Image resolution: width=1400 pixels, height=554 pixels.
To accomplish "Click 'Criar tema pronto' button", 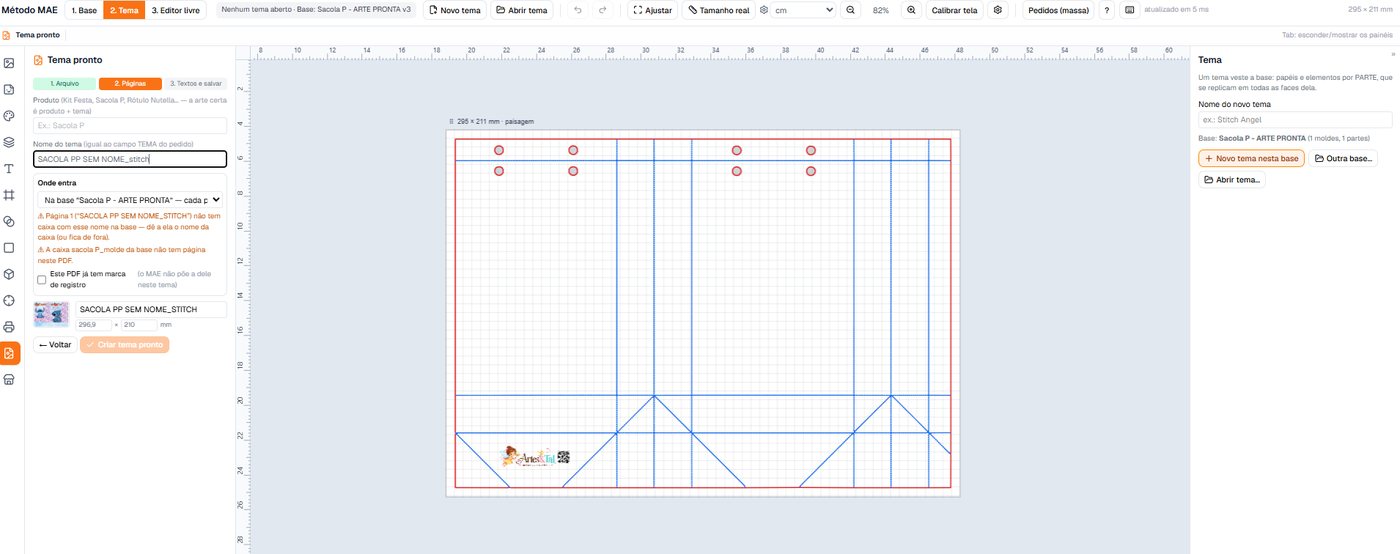I will tap(125, 344).
